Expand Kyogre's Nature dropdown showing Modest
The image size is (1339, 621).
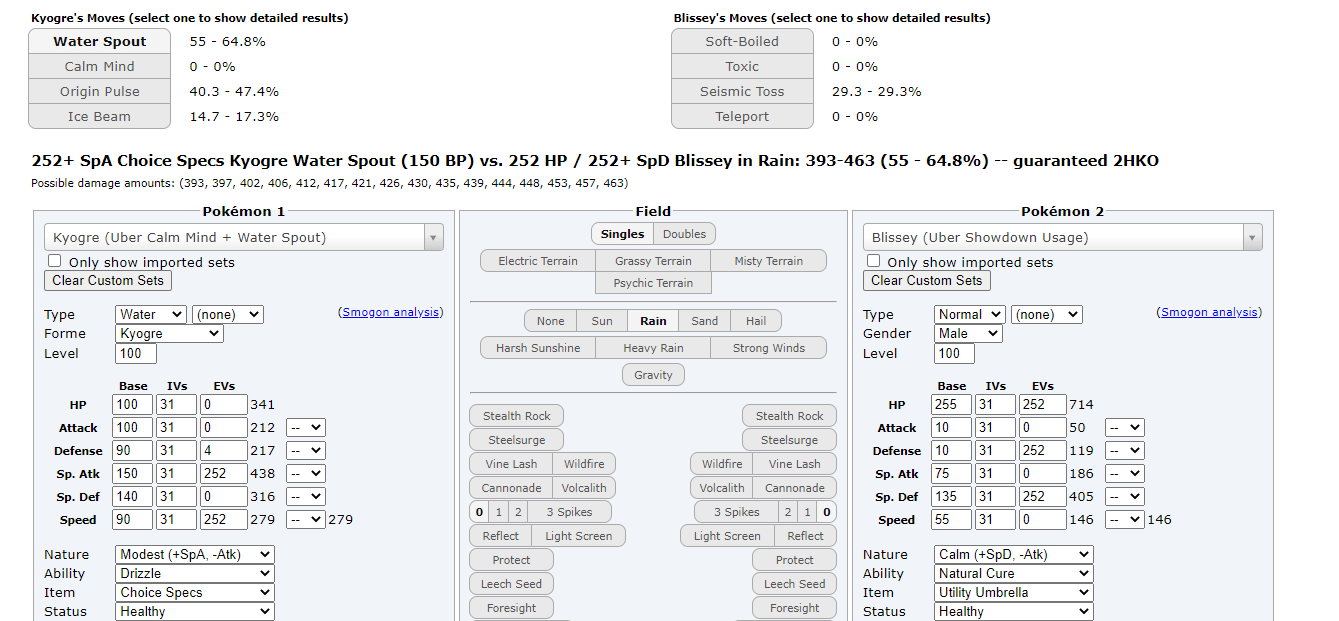(194, 554)
